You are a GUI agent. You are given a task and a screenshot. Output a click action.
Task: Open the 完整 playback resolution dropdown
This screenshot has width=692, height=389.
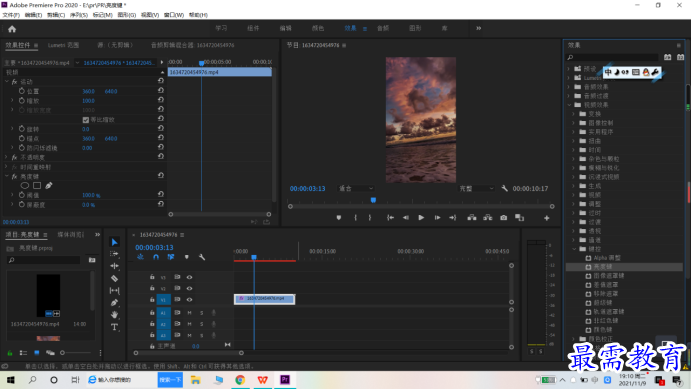477,189
